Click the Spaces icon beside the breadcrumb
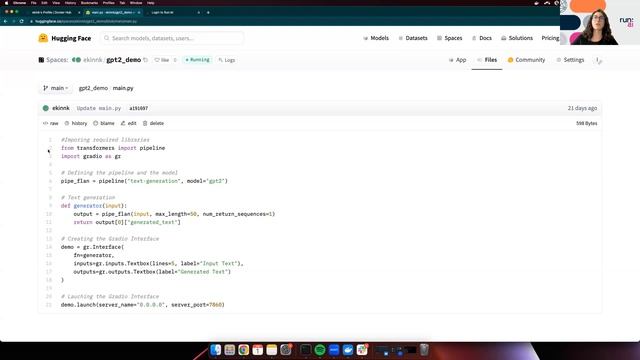The height and width of the screenshot is (360, 640). [41, 60]
